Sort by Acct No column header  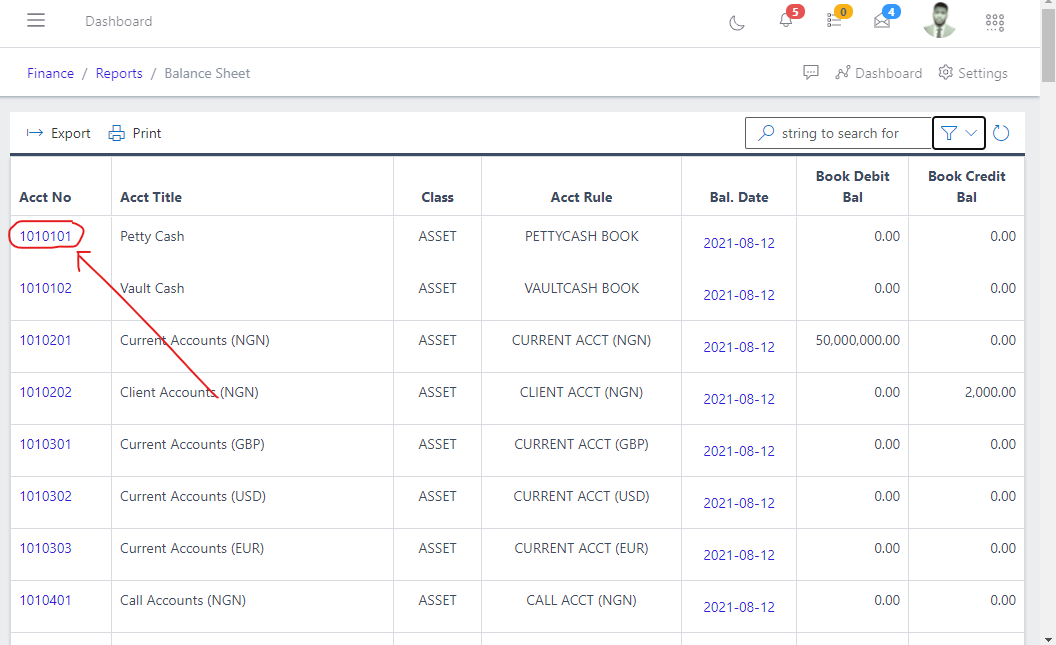point(45,197)
